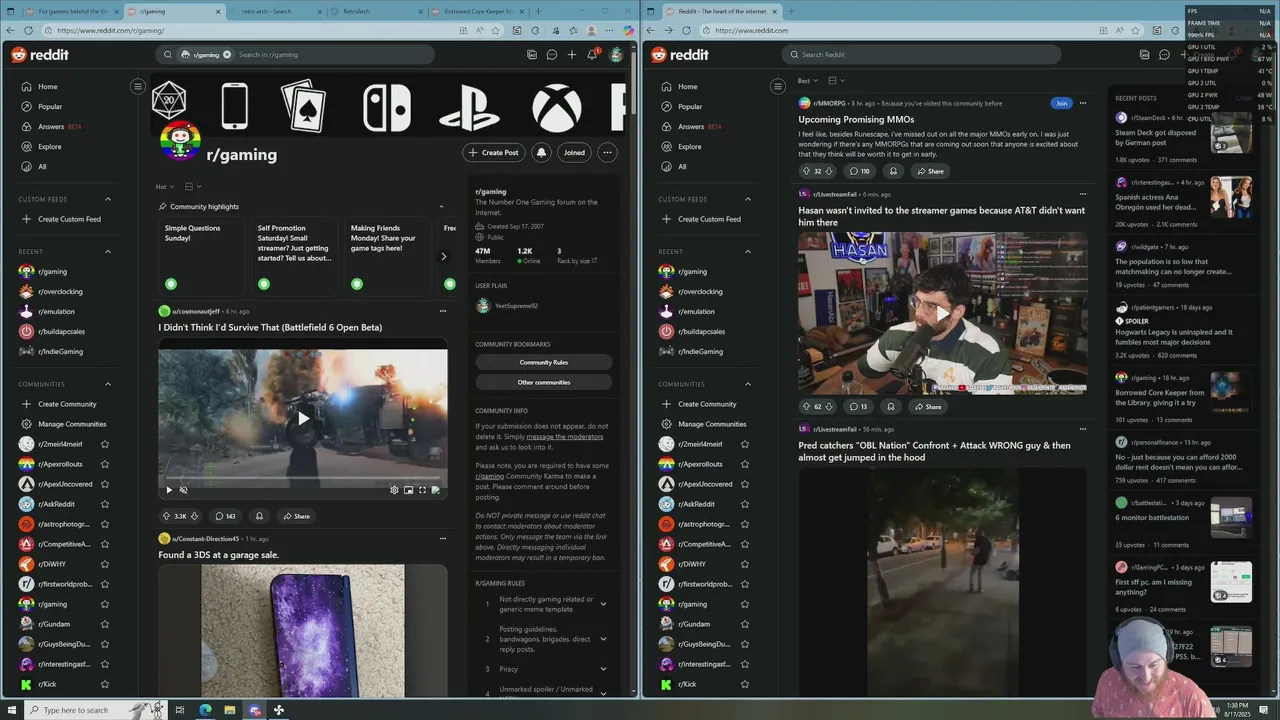
Task: Switch to the 'retro arch - Search' tab
Action: [276, 12]
